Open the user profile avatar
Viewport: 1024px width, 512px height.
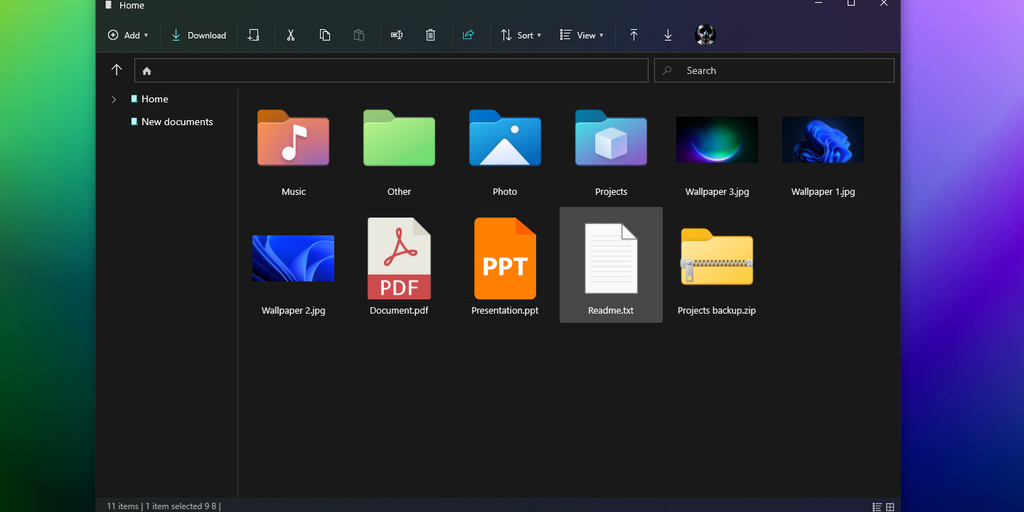pos(705,35)
